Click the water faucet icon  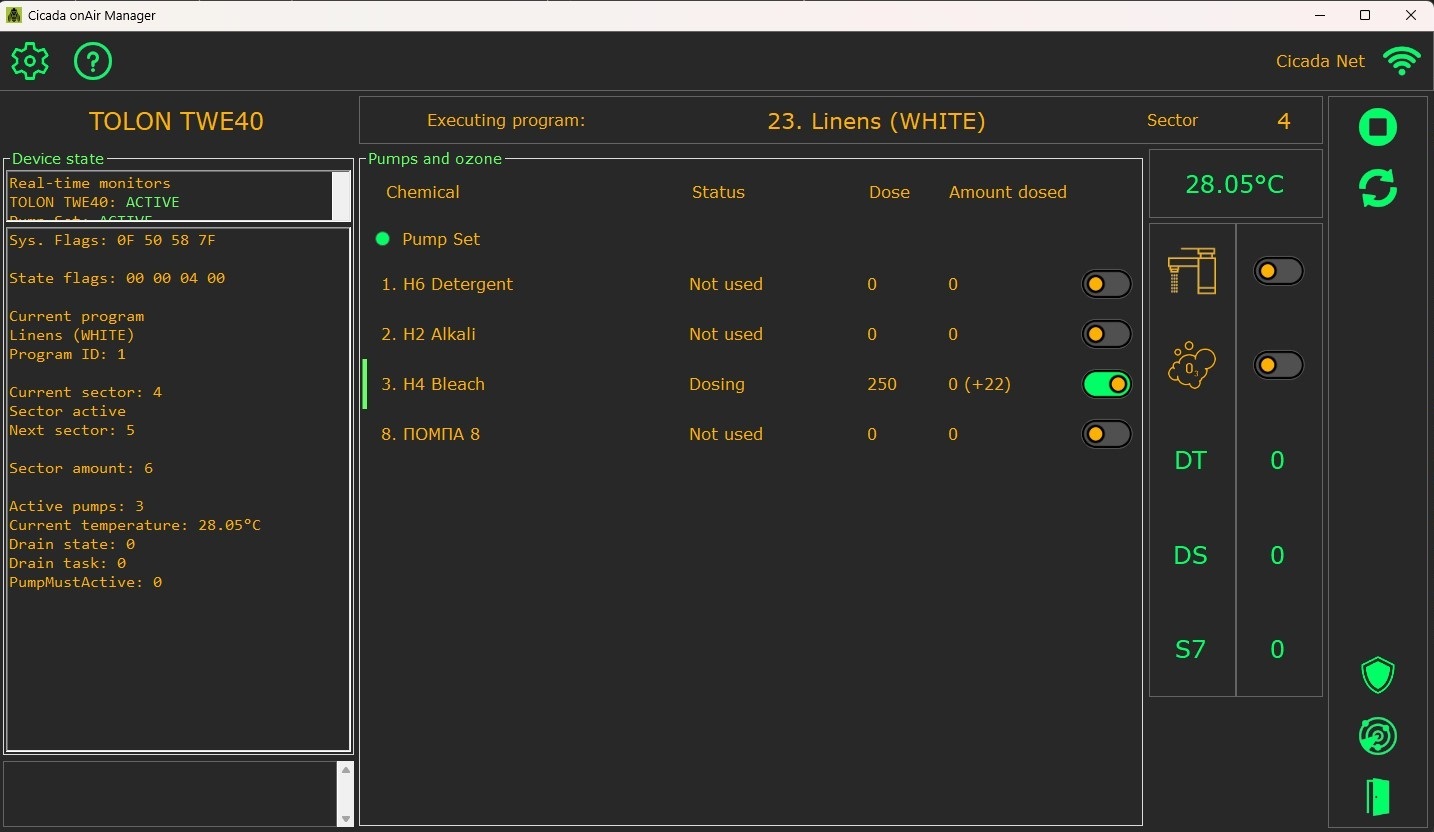[1192, 271]
